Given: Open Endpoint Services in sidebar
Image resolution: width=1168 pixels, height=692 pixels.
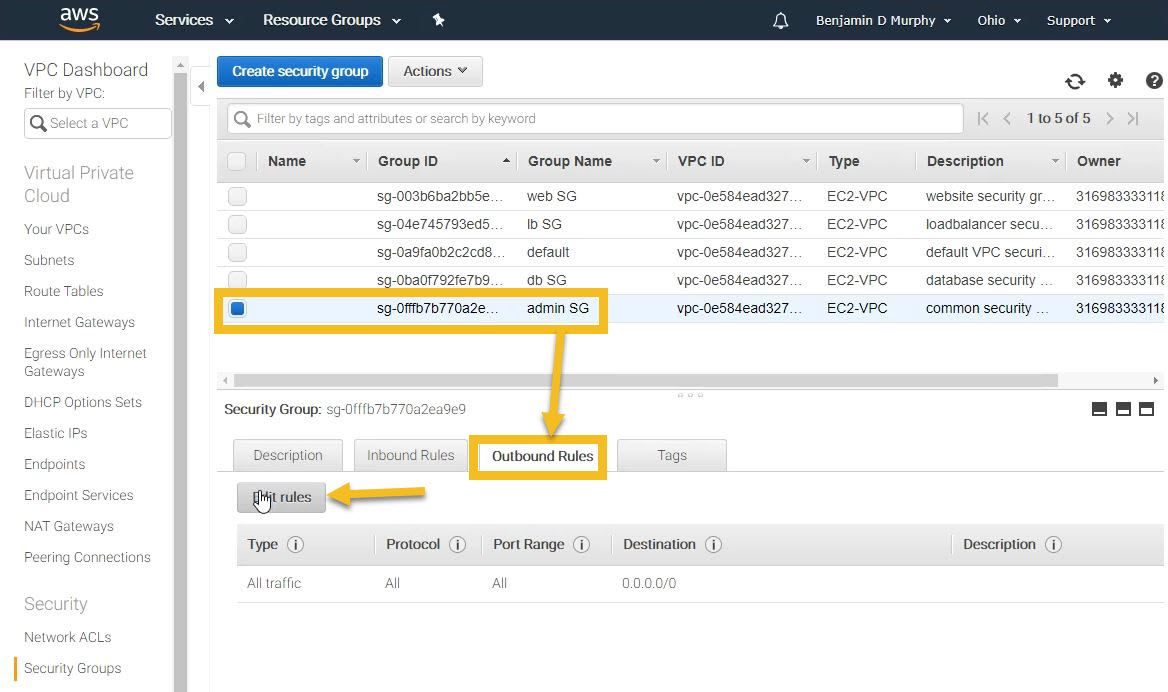Looking at the screenshot, I should click(x=78, y=496).
